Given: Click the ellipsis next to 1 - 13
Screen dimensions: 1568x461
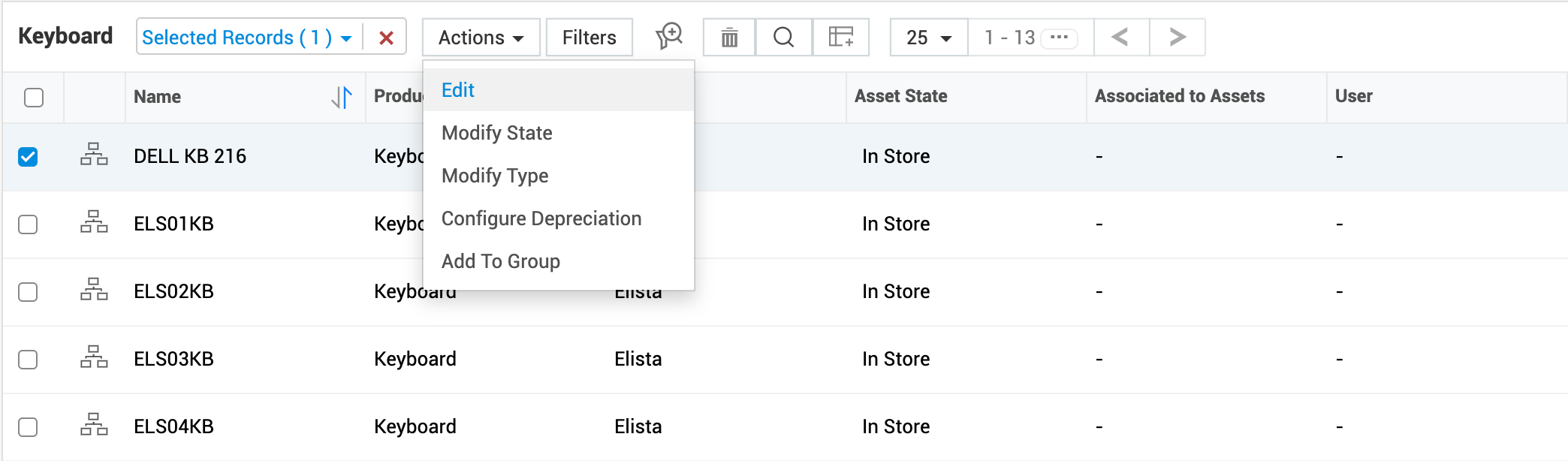Looking at the screenshot, I should 1059,38.
